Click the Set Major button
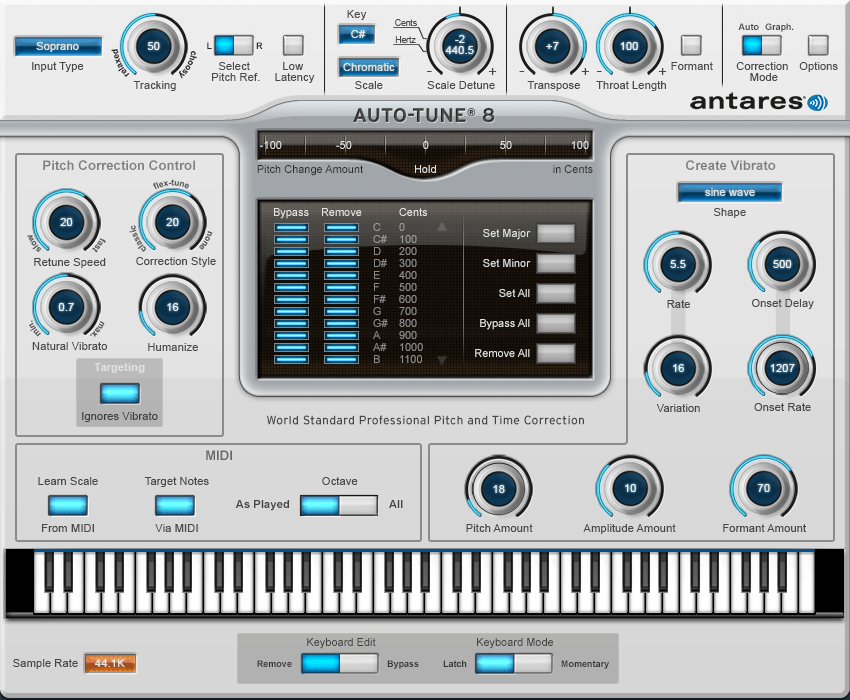The image size is (850, 700). tap(556, 233)
